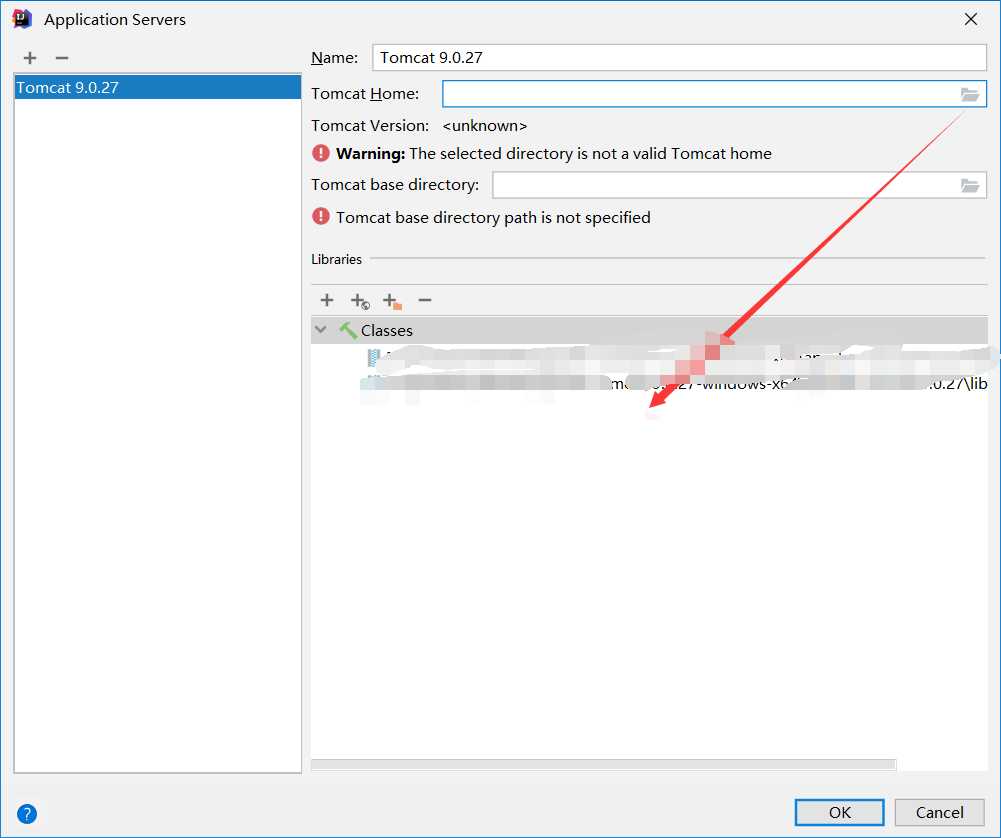Image resolution: width=1001 pixels, height=838 pixels.
Task: Add library exclusion folder-plus icon
Action: pyautogui.click(x=392, y=301)
